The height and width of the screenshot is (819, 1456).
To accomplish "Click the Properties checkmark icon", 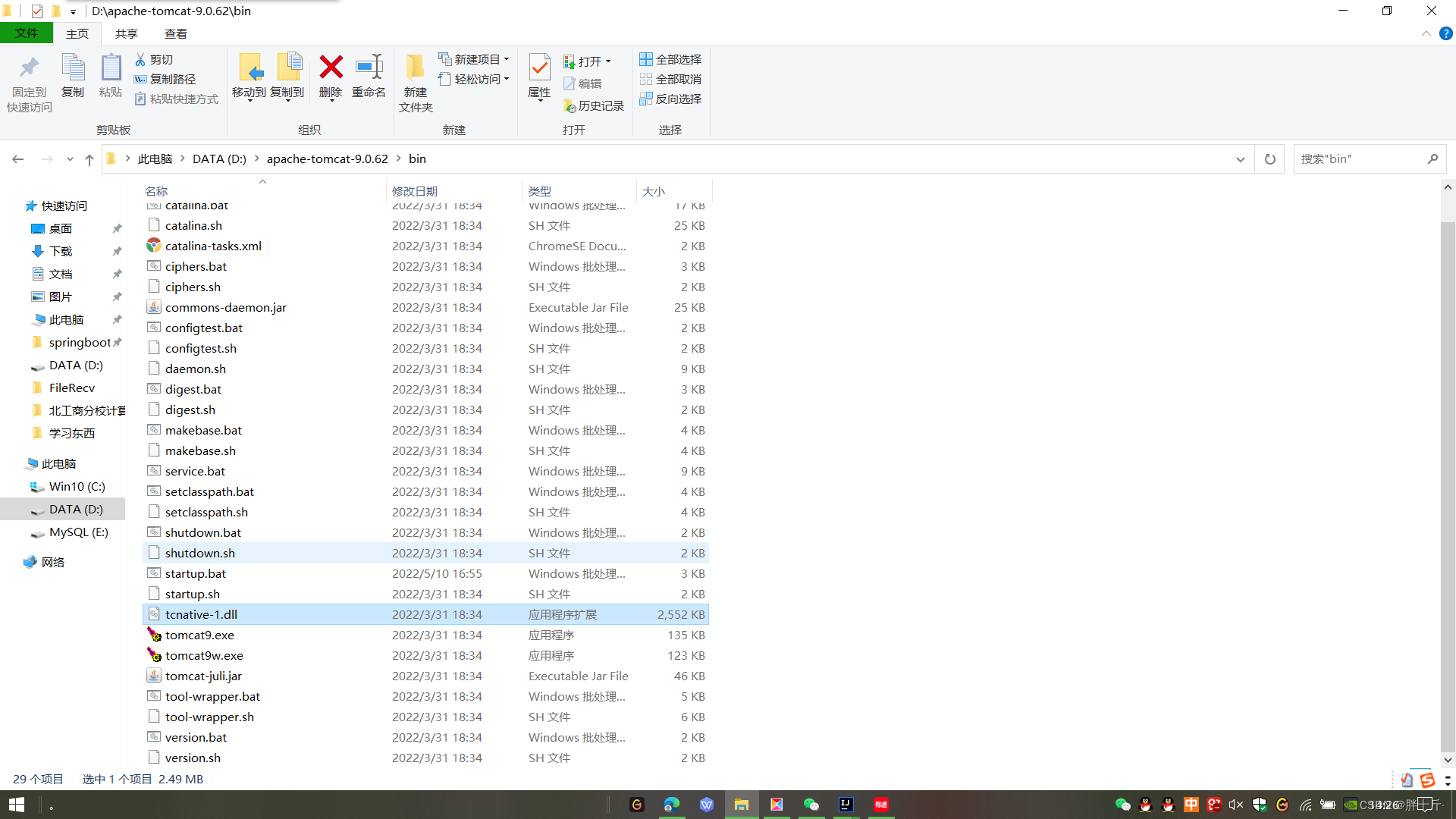I will (539, 68).
